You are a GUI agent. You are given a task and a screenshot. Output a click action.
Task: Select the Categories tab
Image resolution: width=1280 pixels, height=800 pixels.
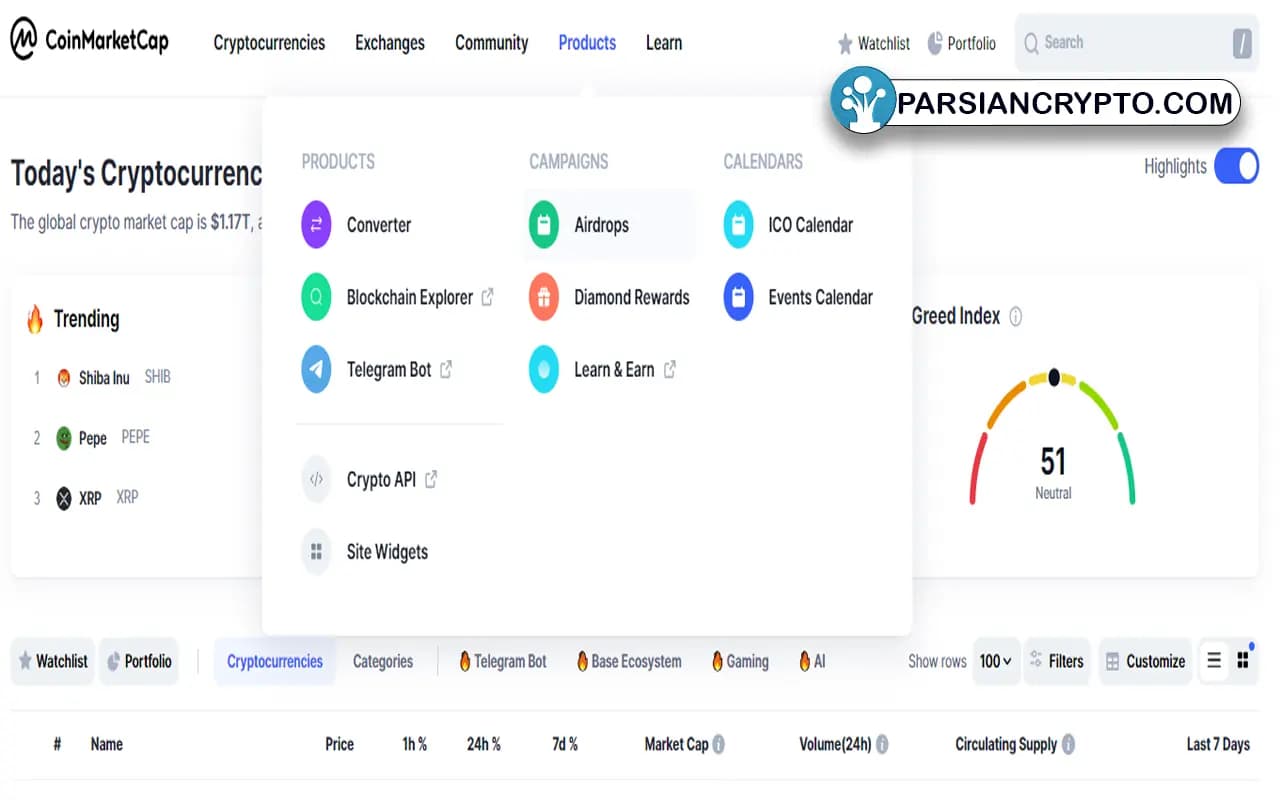coord(383,661)
